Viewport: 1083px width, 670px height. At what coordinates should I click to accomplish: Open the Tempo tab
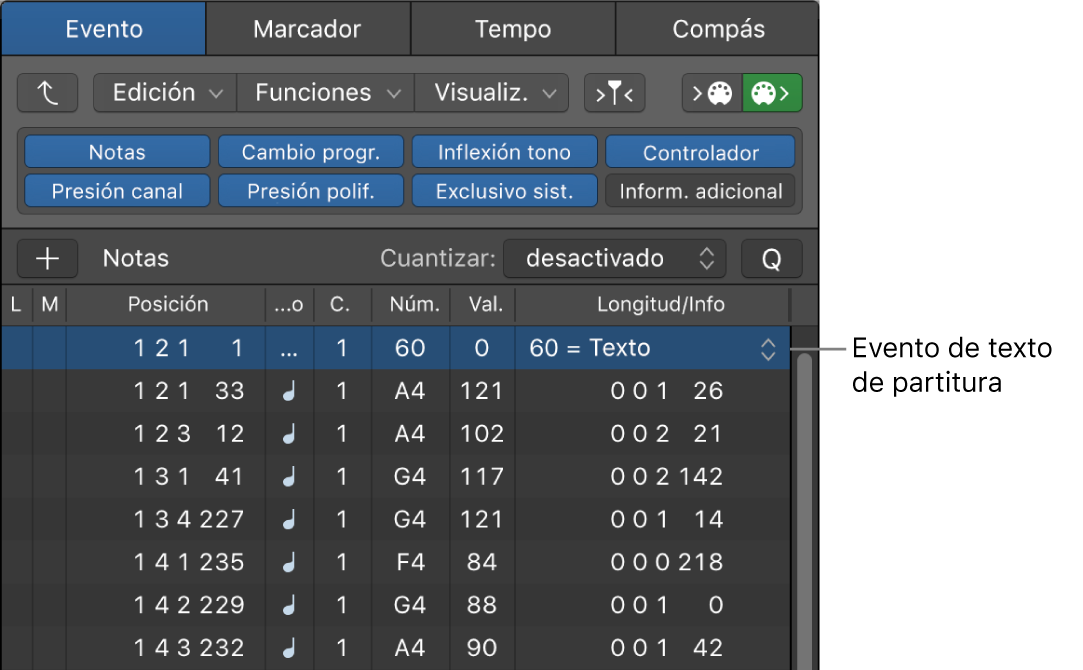(x=512, y=29)
